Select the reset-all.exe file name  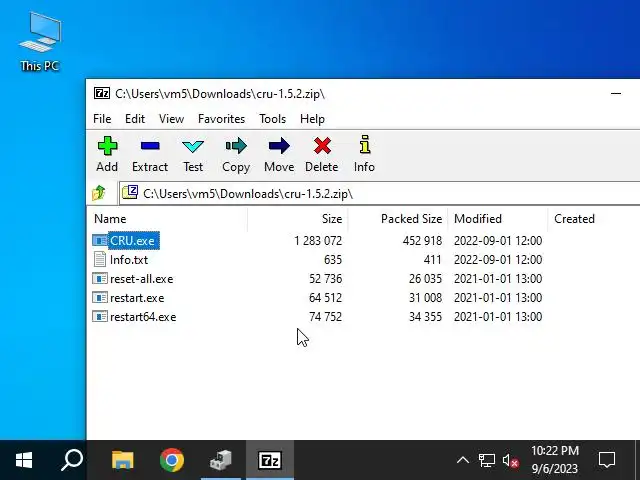click(142, 279)
